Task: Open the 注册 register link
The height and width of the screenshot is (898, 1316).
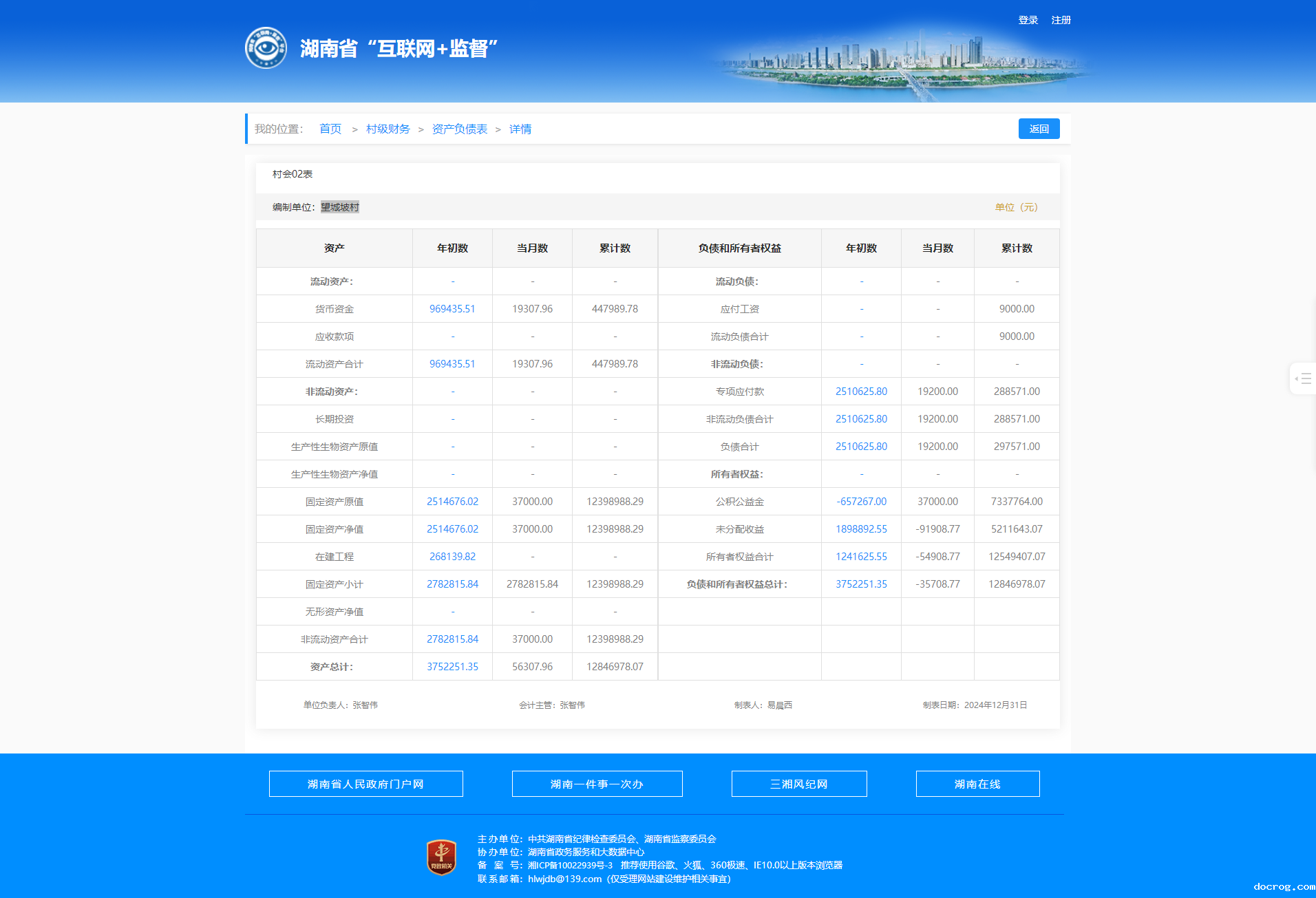Action: click(x=1061, y=20)
